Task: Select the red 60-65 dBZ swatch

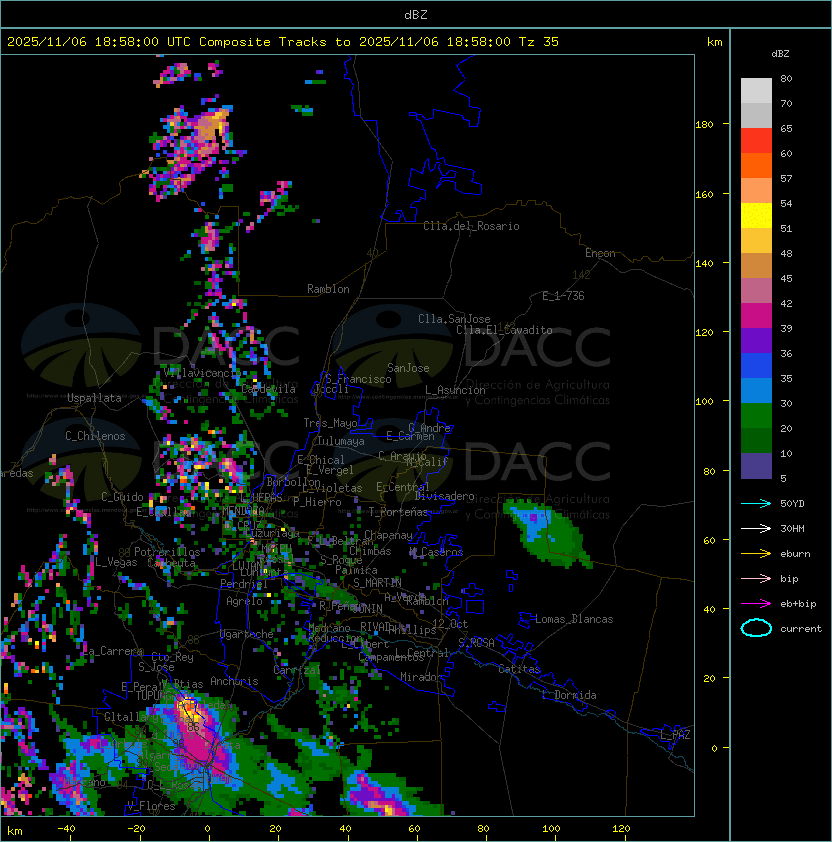Action: point(756,141)
